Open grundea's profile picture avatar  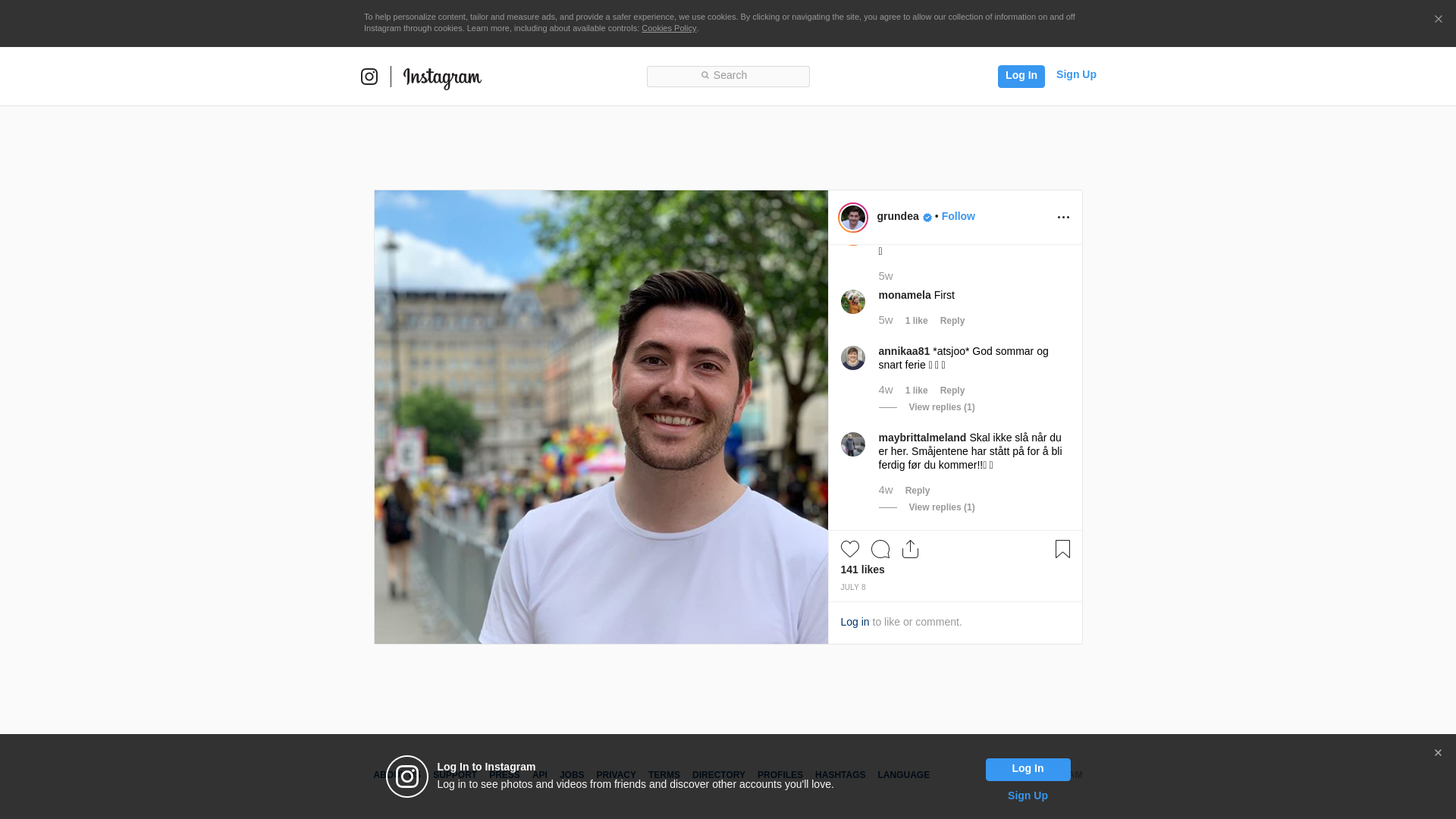(x=853, y=218)
